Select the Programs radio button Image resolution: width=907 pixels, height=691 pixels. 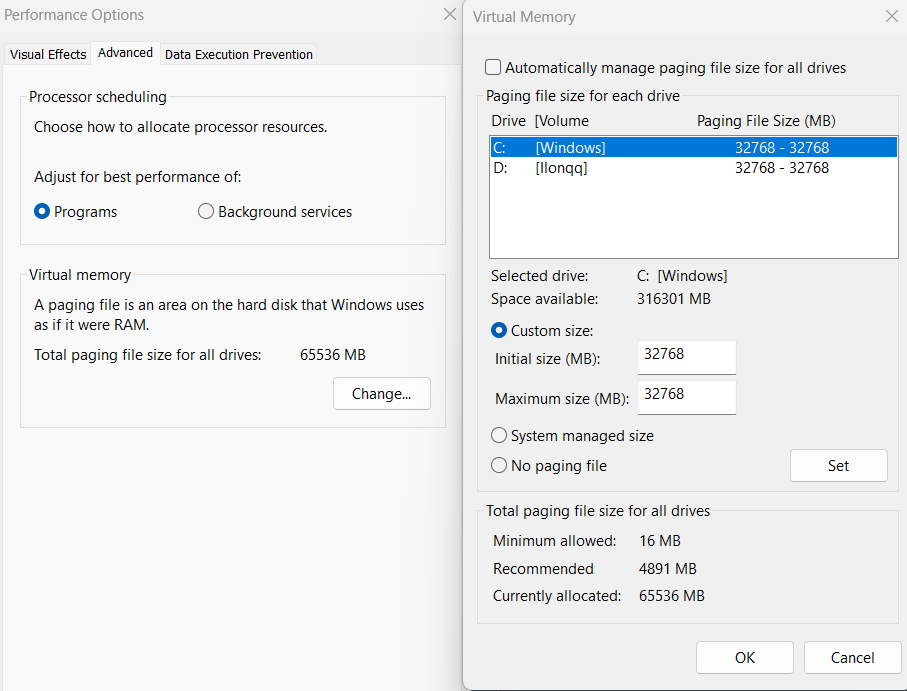click(x=42, y=212)
